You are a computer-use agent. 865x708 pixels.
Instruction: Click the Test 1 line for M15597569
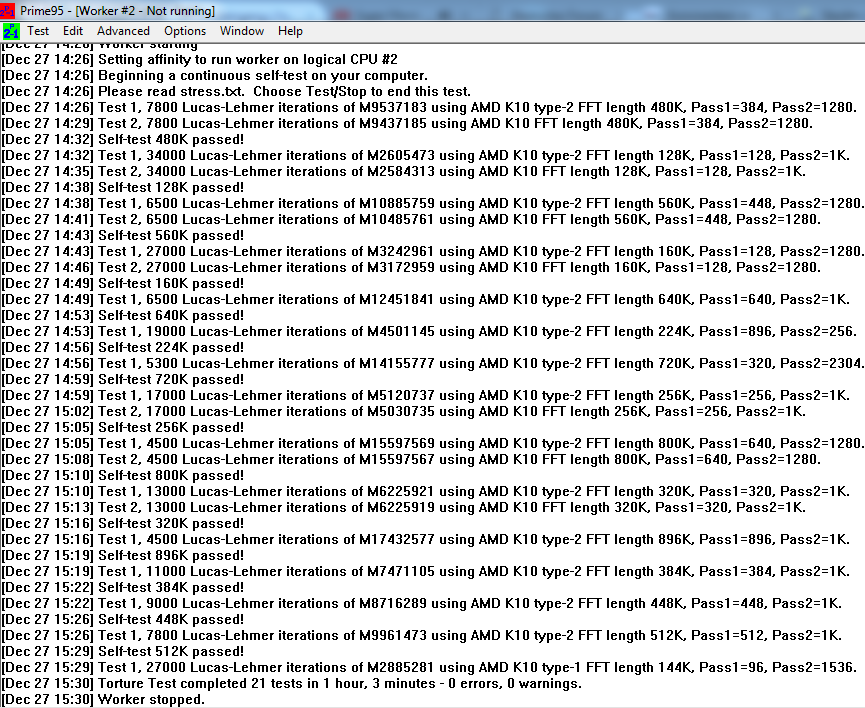(x=433, y=444)
